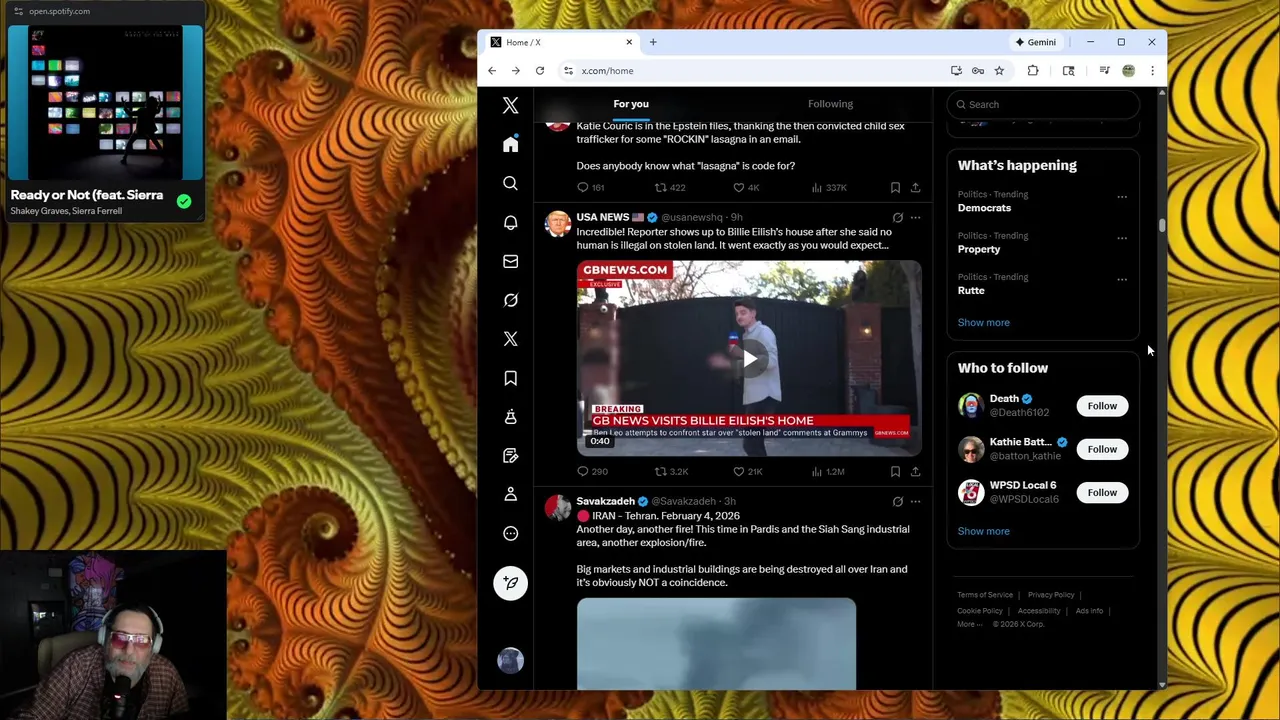
Task: Go back in browser history
Action: (x=492, y=71)
